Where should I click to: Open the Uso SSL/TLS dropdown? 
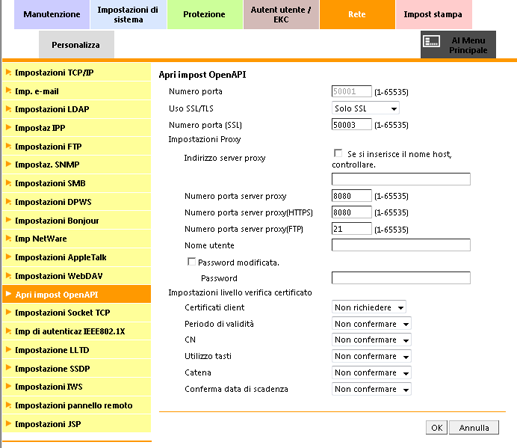tap(365, 108)
